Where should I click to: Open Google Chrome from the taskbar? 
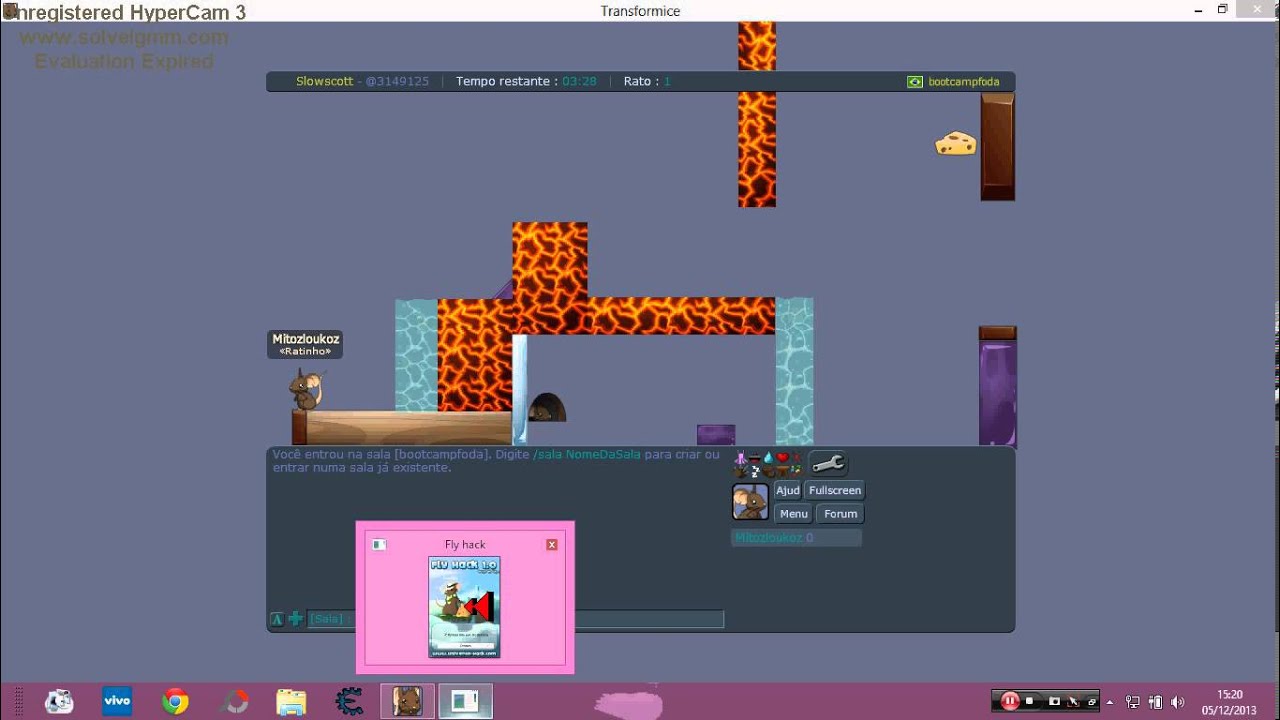[176, 702]
